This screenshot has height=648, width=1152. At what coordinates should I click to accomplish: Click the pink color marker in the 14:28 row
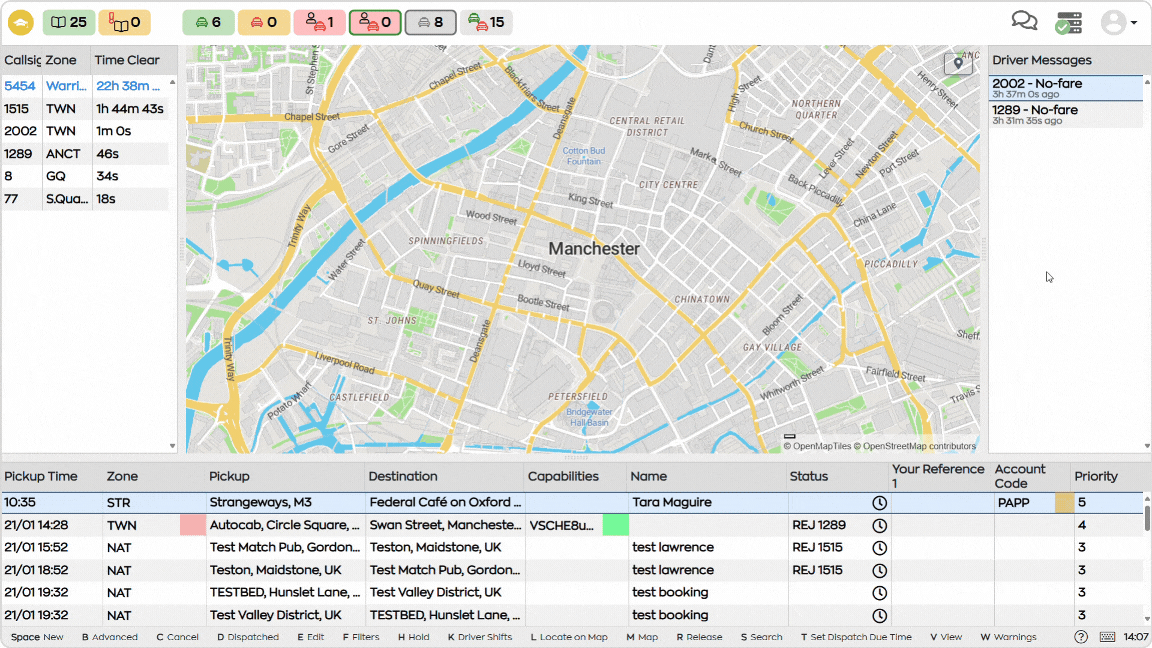point(192,525)
